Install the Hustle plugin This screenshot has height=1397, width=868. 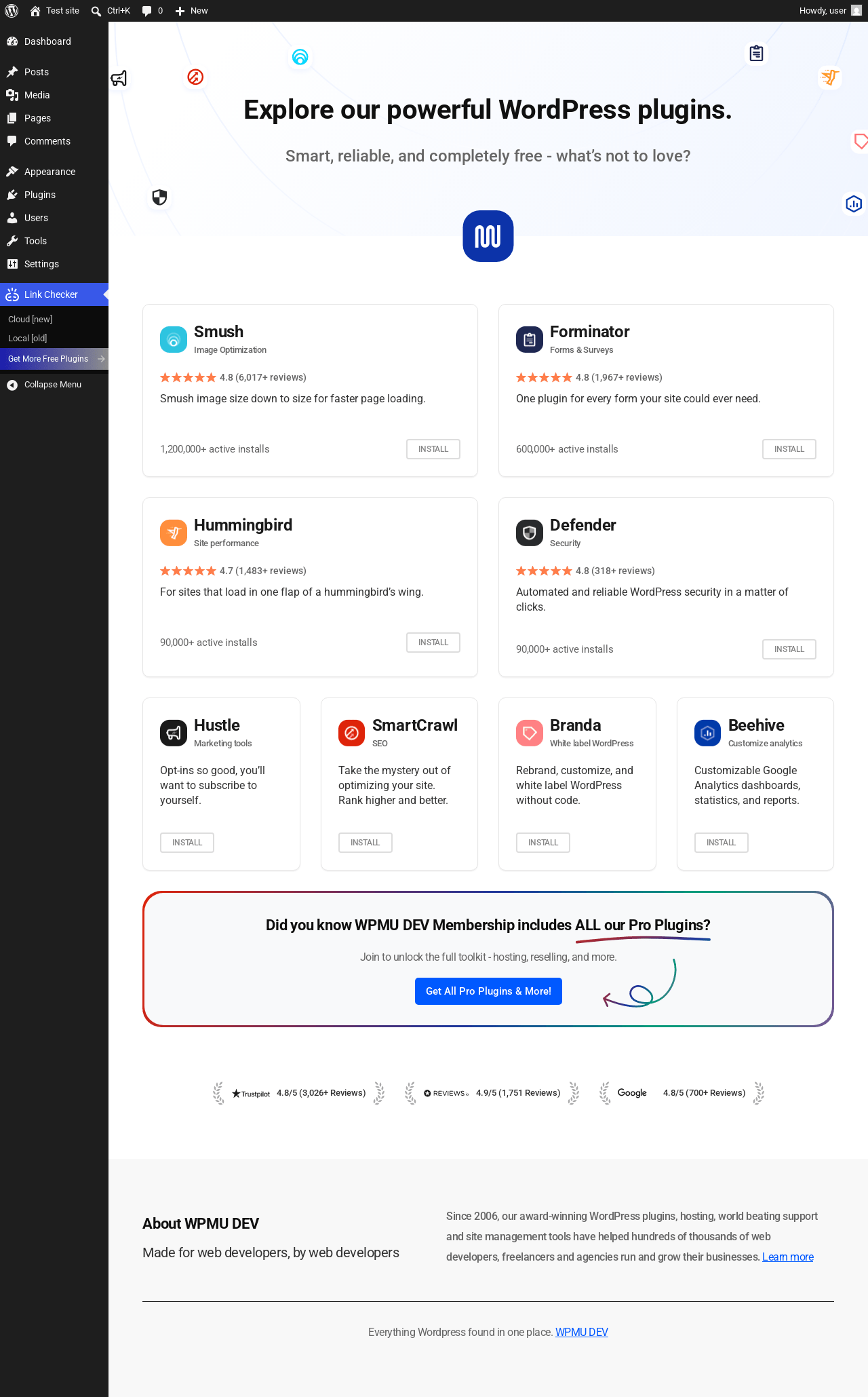pyautogui.click(x=187, y=843)
